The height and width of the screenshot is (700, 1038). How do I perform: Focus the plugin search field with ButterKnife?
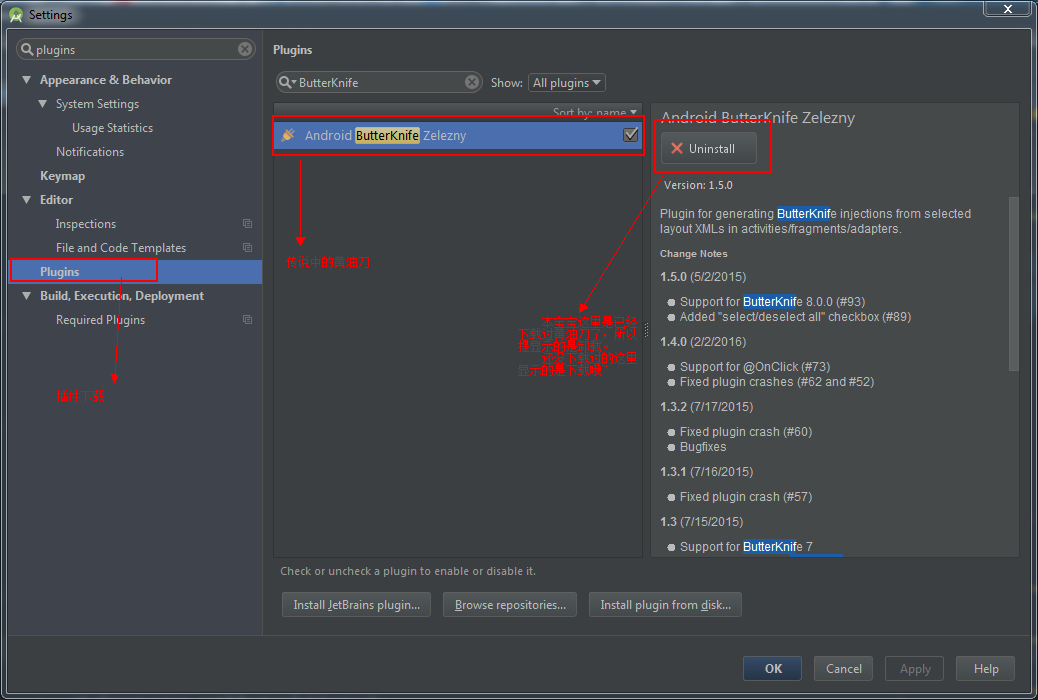(x=379, y=82)
